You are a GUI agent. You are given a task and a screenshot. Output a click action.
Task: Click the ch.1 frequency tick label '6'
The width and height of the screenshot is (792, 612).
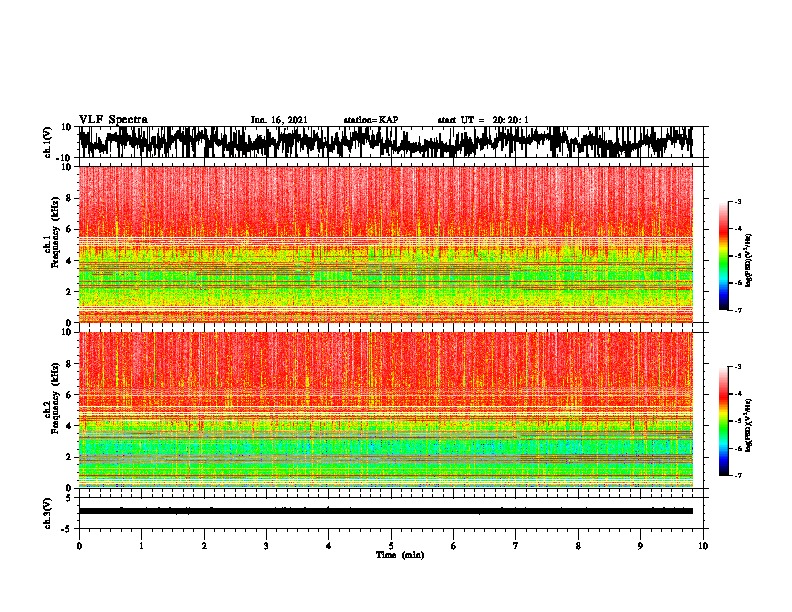tap(70, 230)
